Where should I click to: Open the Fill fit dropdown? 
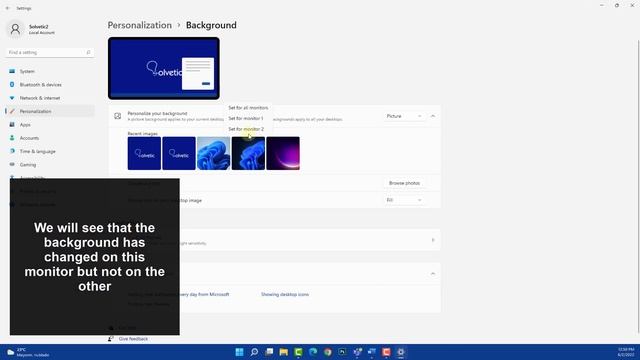pos(404,200)
